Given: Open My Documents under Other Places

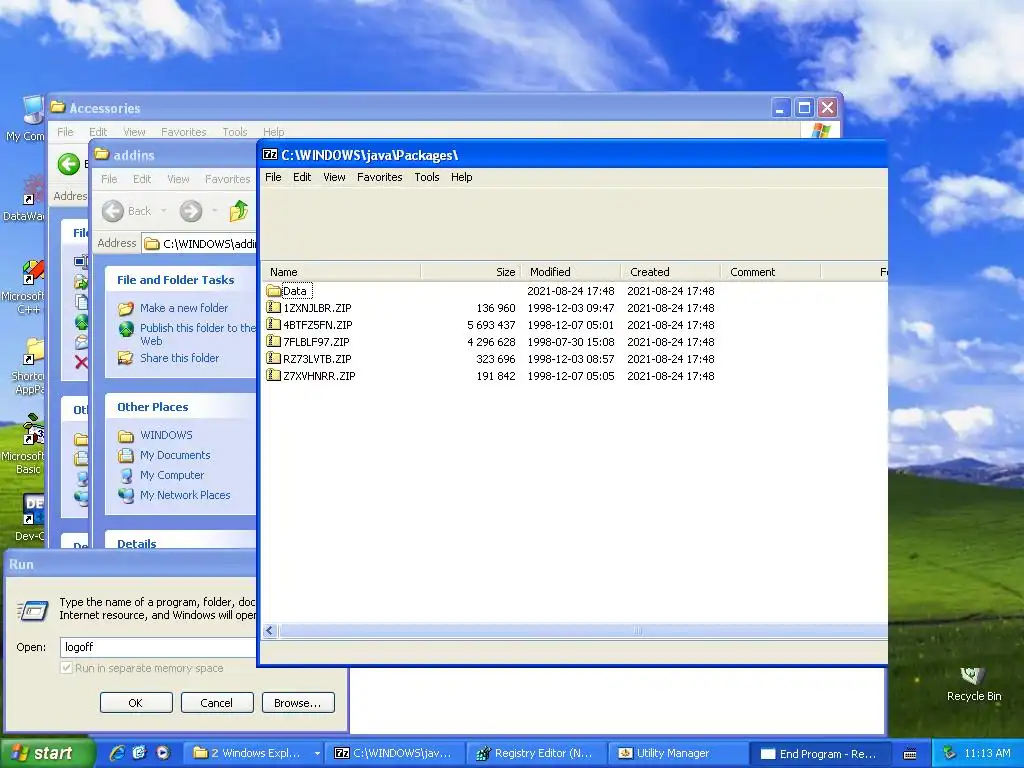Looking at the screenshot, I should [175, 455].
